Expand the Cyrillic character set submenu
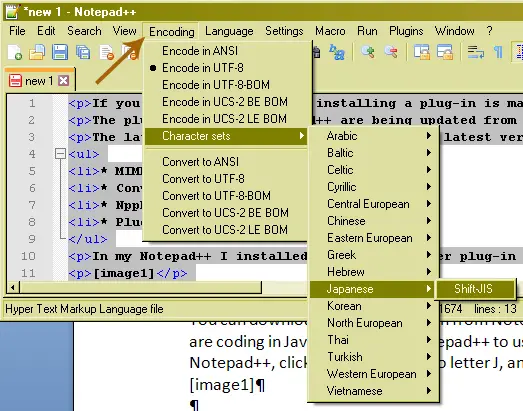Screen dimensions: 523x411 tap(373, 187)
